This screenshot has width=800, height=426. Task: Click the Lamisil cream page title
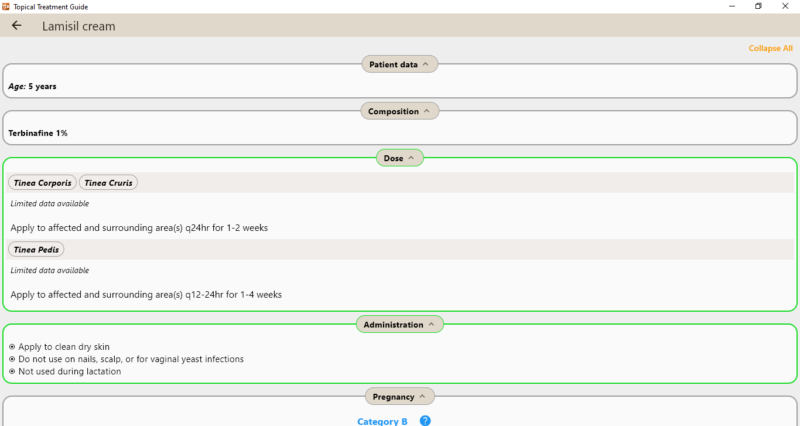pyautogui.click(x=79, y=26)
